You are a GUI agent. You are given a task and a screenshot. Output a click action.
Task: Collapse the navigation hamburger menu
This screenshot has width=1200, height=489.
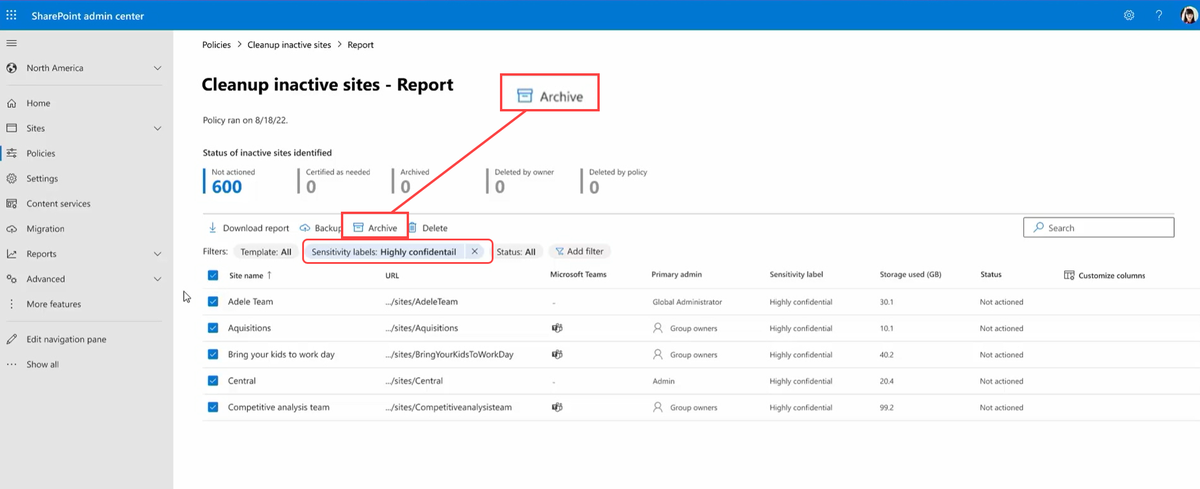click(12, 43)
